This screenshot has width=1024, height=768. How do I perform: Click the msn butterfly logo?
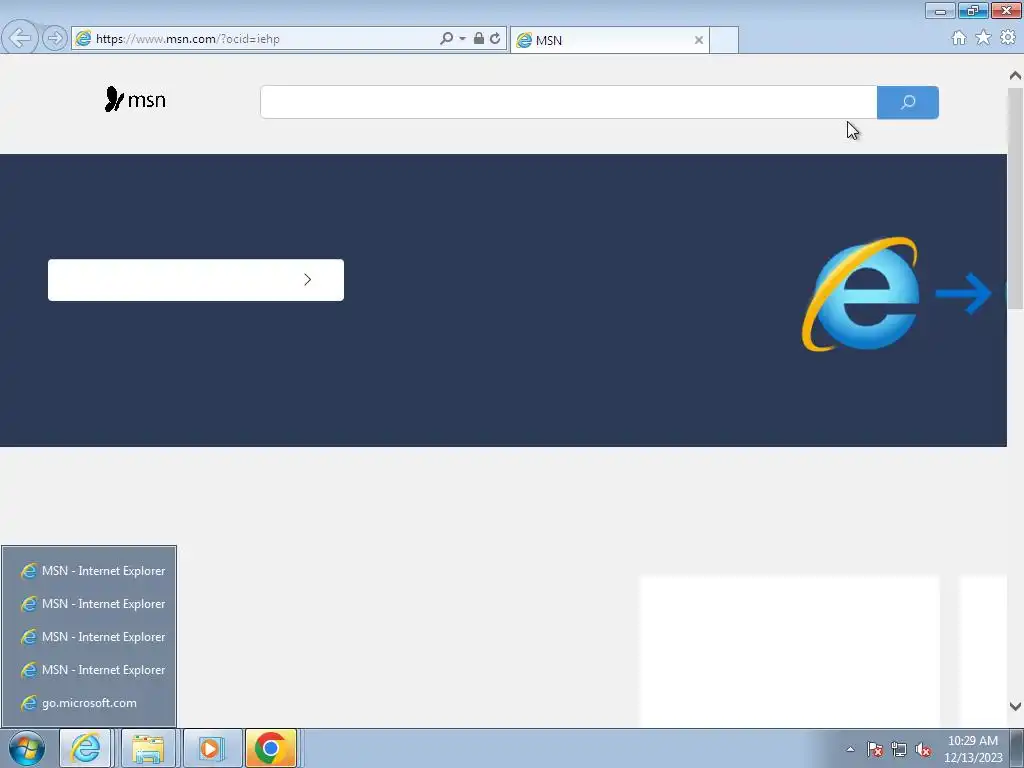(135, 99)
